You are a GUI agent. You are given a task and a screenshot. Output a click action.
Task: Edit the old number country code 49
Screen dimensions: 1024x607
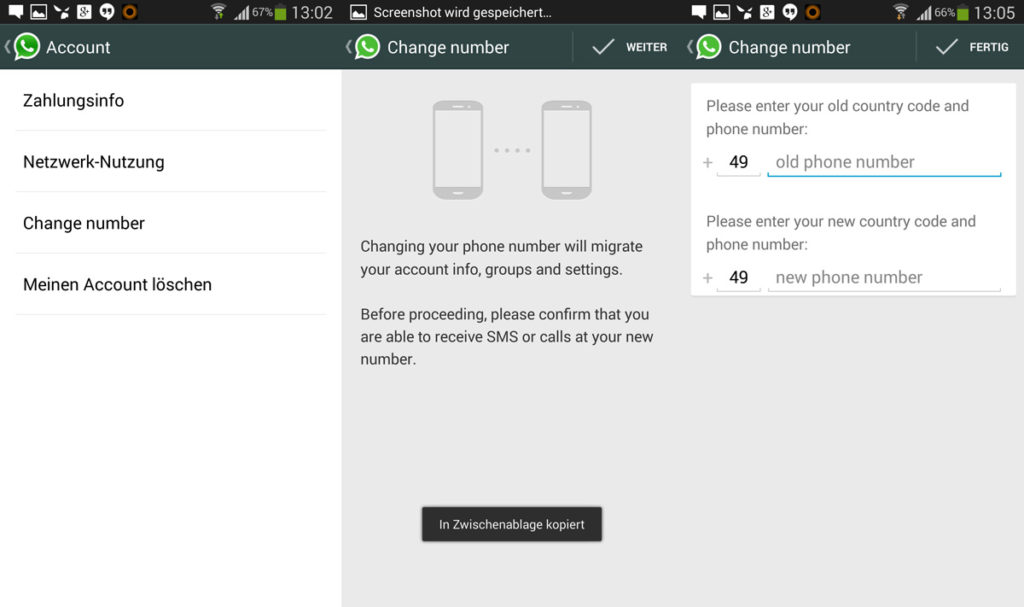[x=739, y=162]
